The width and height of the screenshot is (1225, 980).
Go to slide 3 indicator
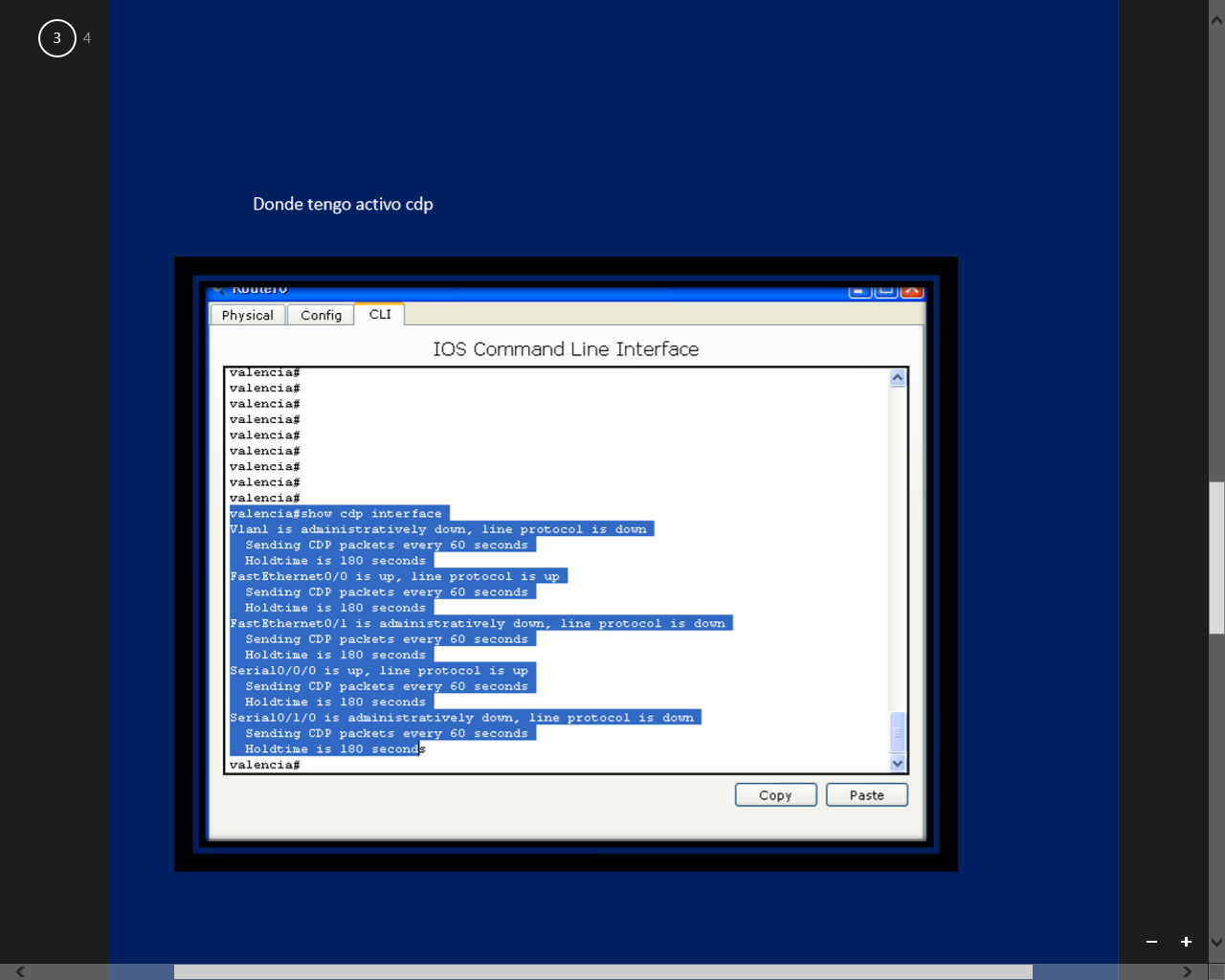click(57, 38)
